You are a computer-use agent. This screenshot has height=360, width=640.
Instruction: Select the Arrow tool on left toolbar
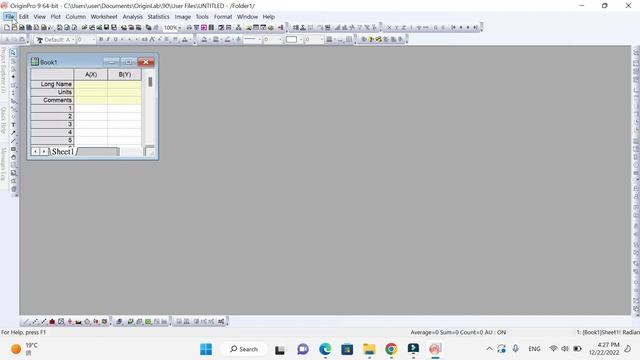[13, 133]
